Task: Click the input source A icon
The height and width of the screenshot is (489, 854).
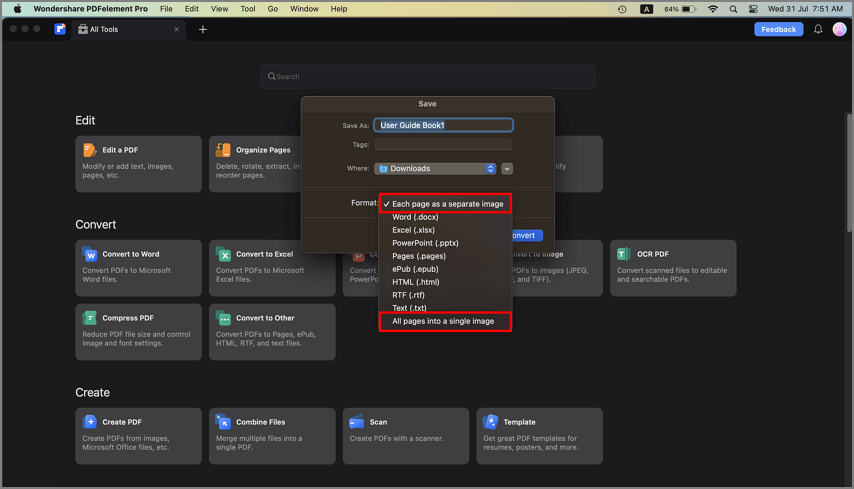Action: [x=646, y=9]
